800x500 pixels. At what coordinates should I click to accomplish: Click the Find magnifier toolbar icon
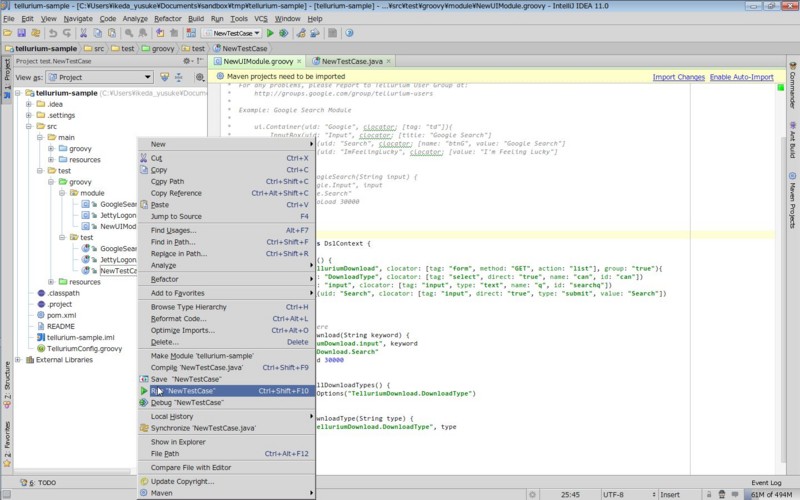point(129,33)
